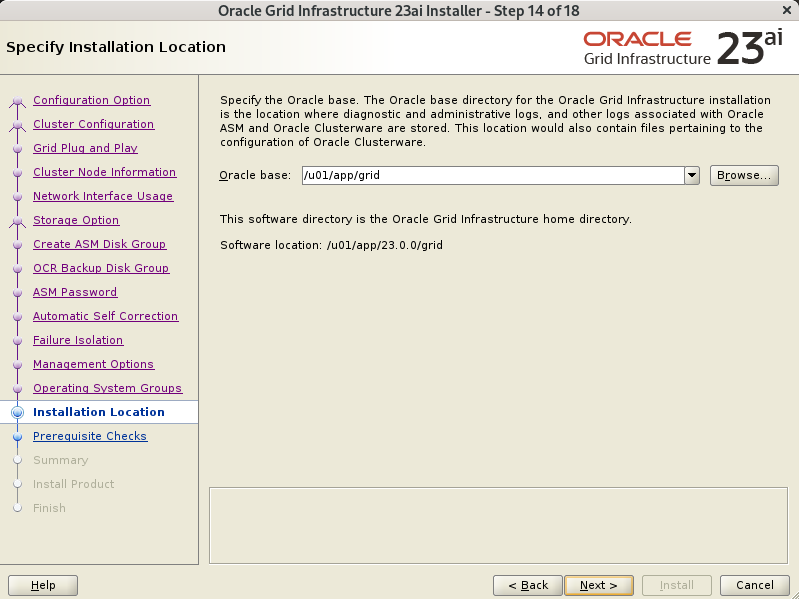
Task: Select the Installation Location step
Action: point(99,412)
